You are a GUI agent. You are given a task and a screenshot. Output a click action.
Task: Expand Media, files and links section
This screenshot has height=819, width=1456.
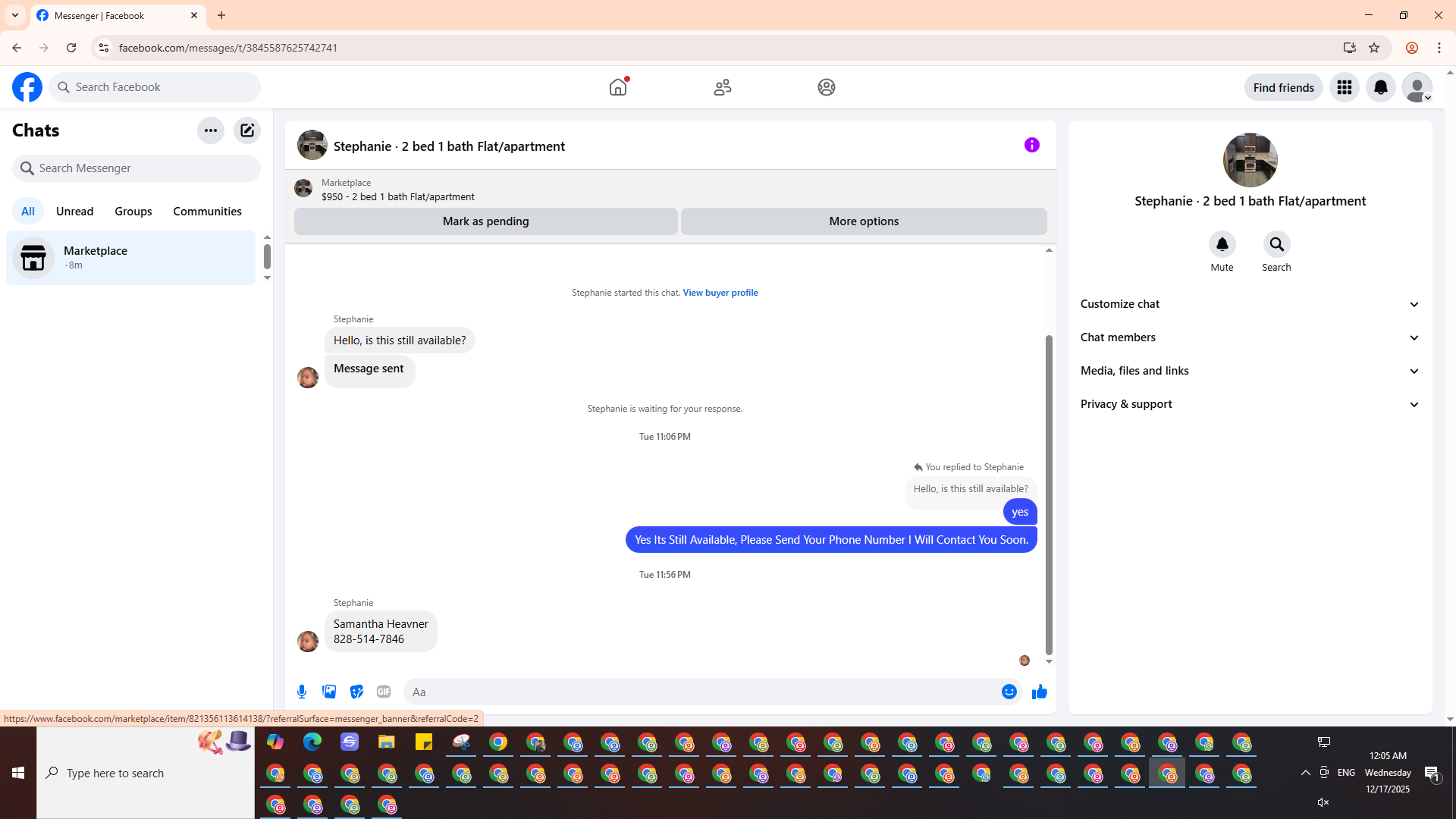[1250, 371]
